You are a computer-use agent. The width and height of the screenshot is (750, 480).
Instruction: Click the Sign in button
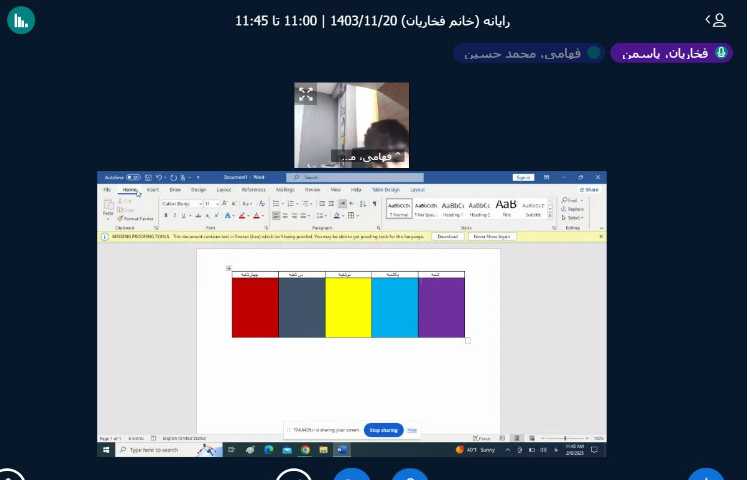click(x=523, y=177)
